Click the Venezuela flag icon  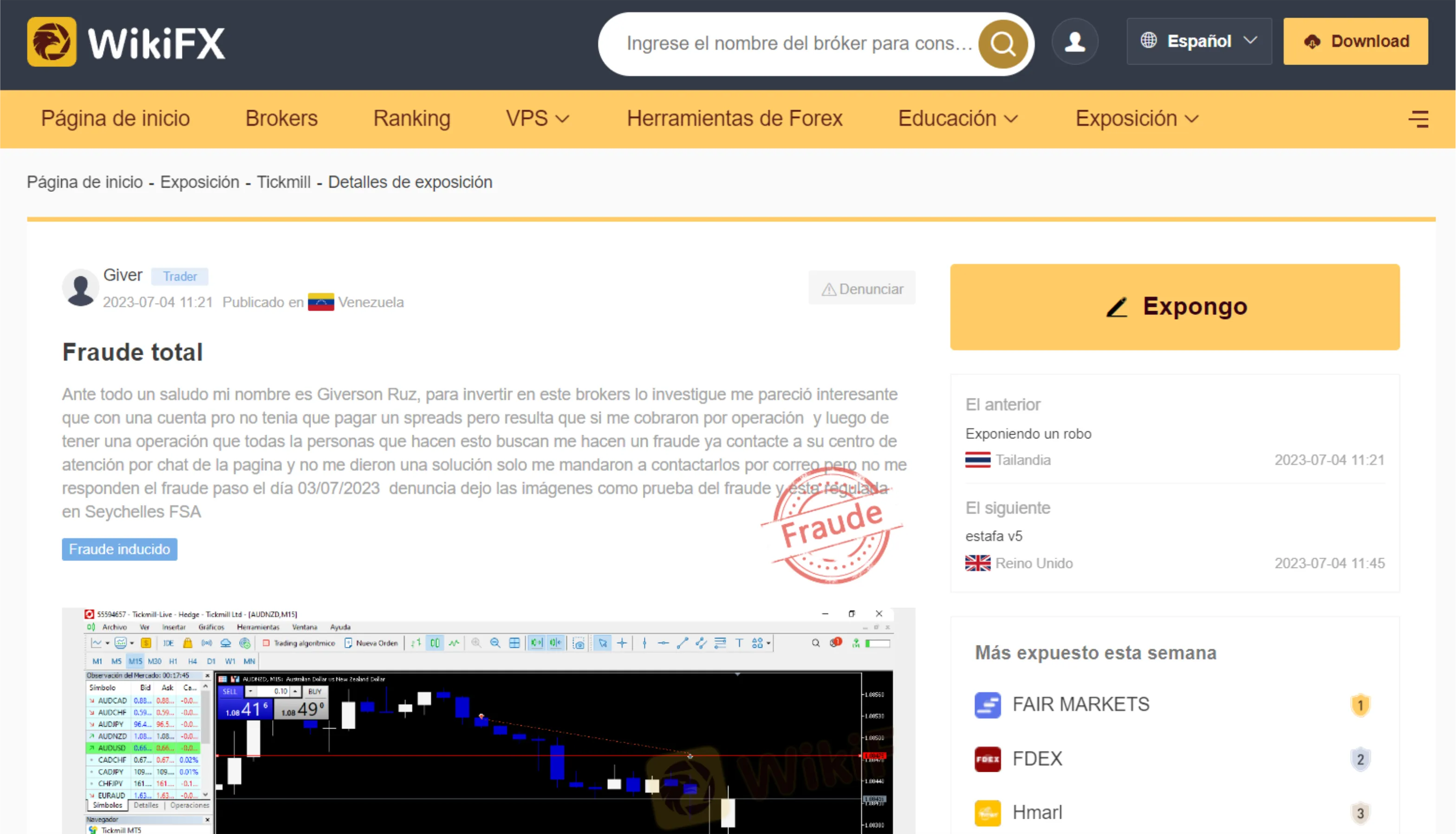click(321, 302)
